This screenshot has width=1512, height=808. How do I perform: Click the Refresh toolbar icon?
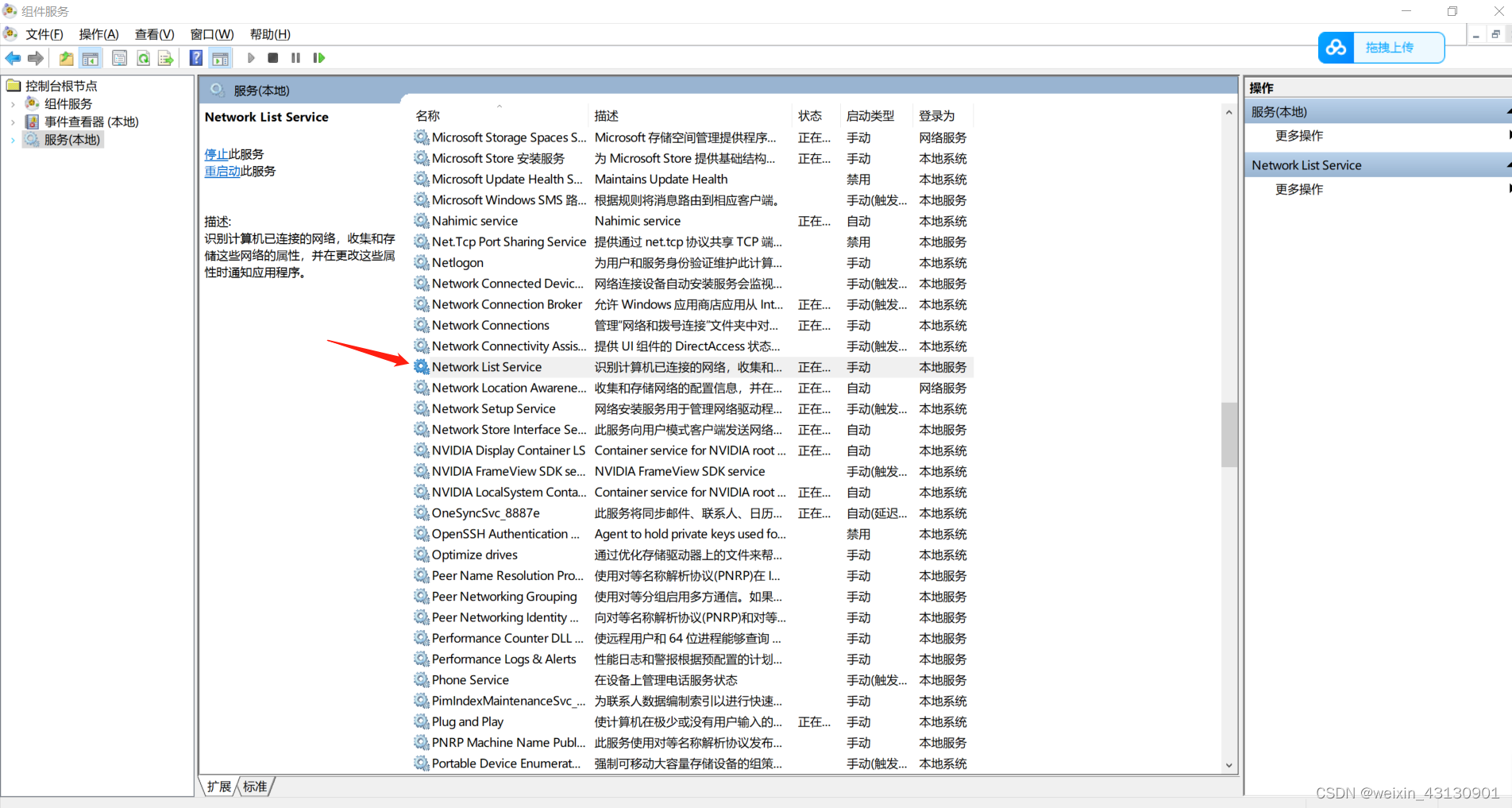(x=143, y=58)
